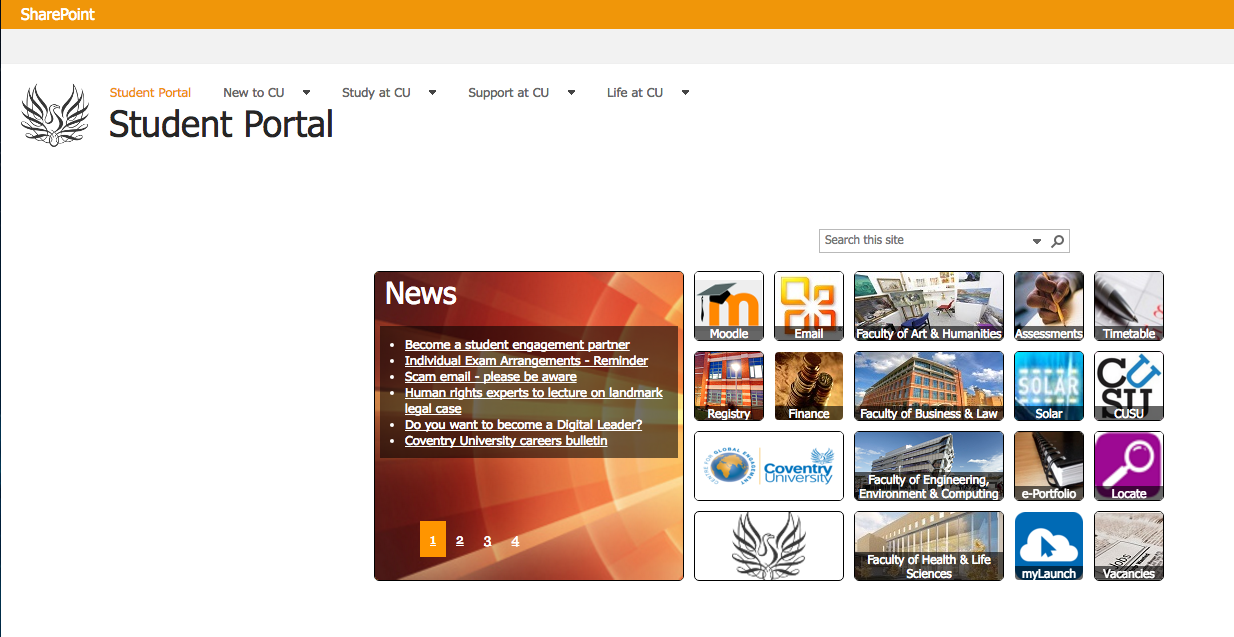
Task: Open Faculty of Business & Law tile
Action: click(x=929, y=386)
